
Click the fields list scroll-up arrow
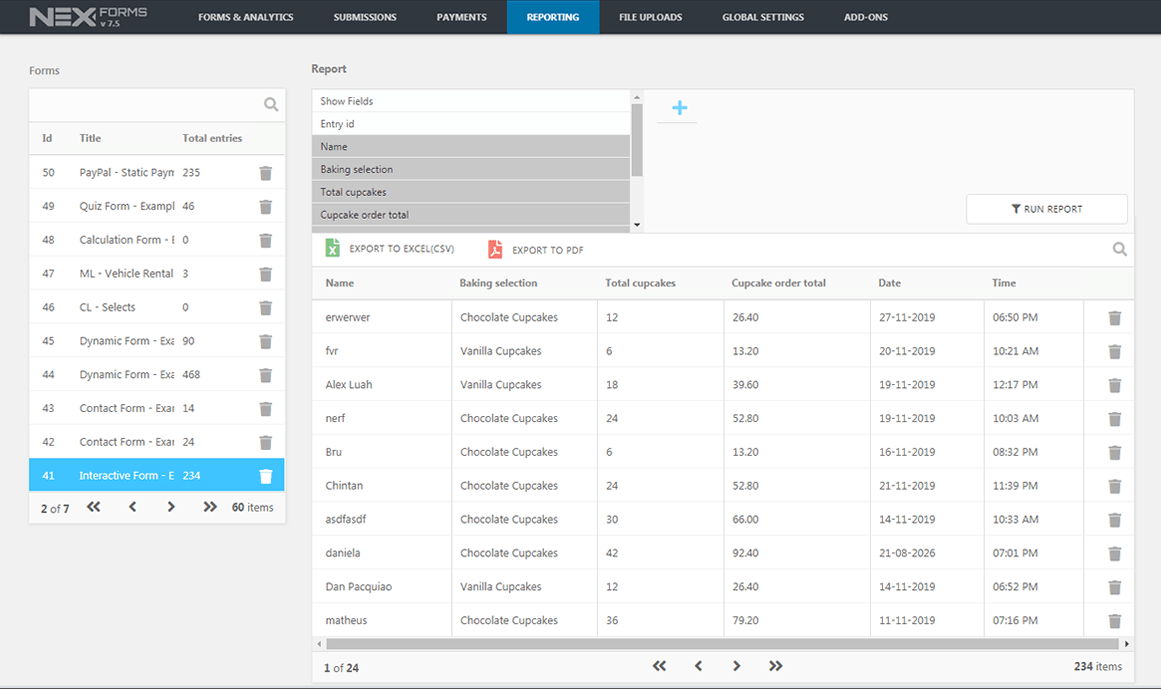(637, 97)
